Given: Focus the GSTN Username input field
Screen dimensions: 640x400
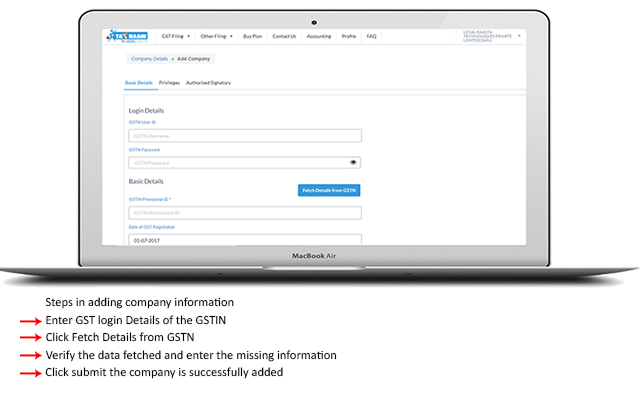Looking at the screenshot, I should [x=245, y=136].
